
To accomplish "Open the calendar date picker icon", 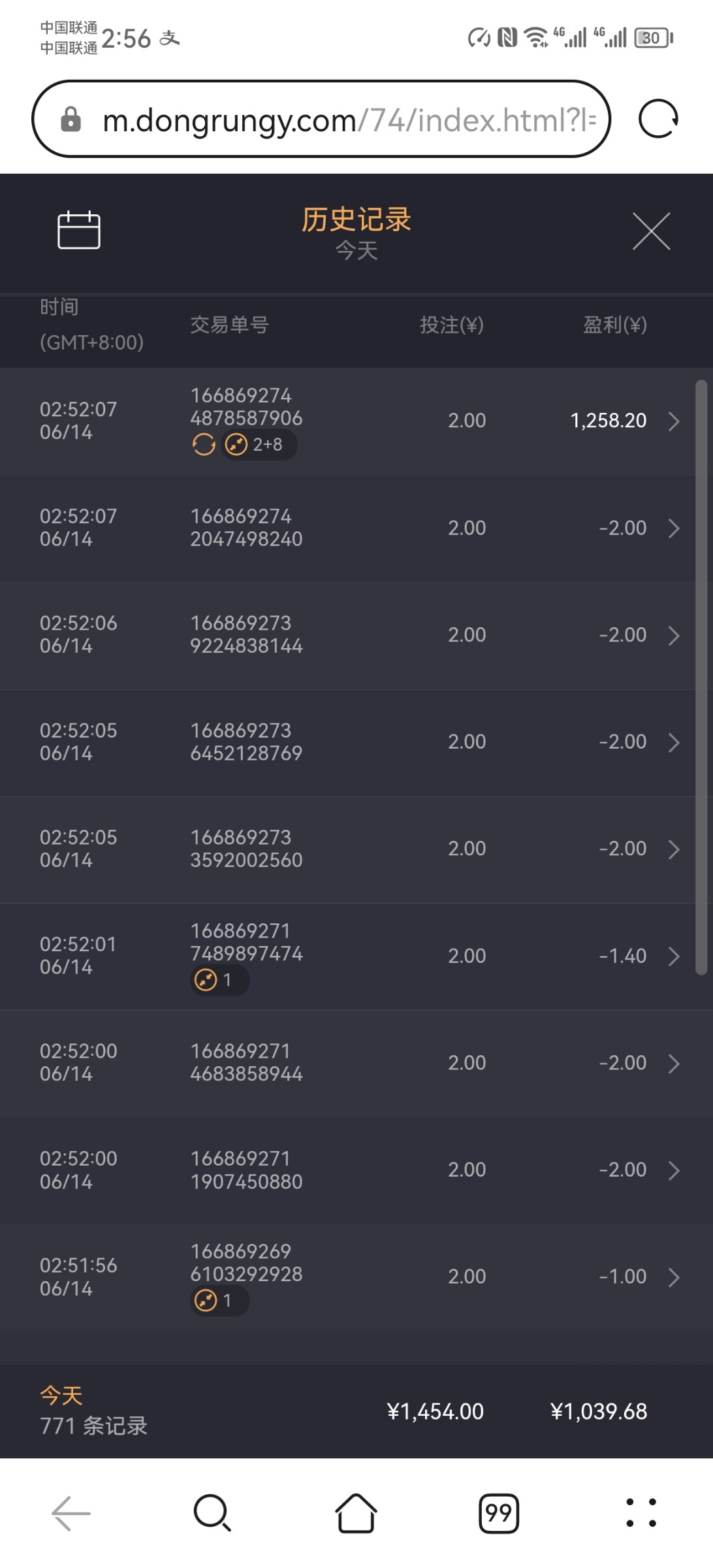I will (79, 230).
